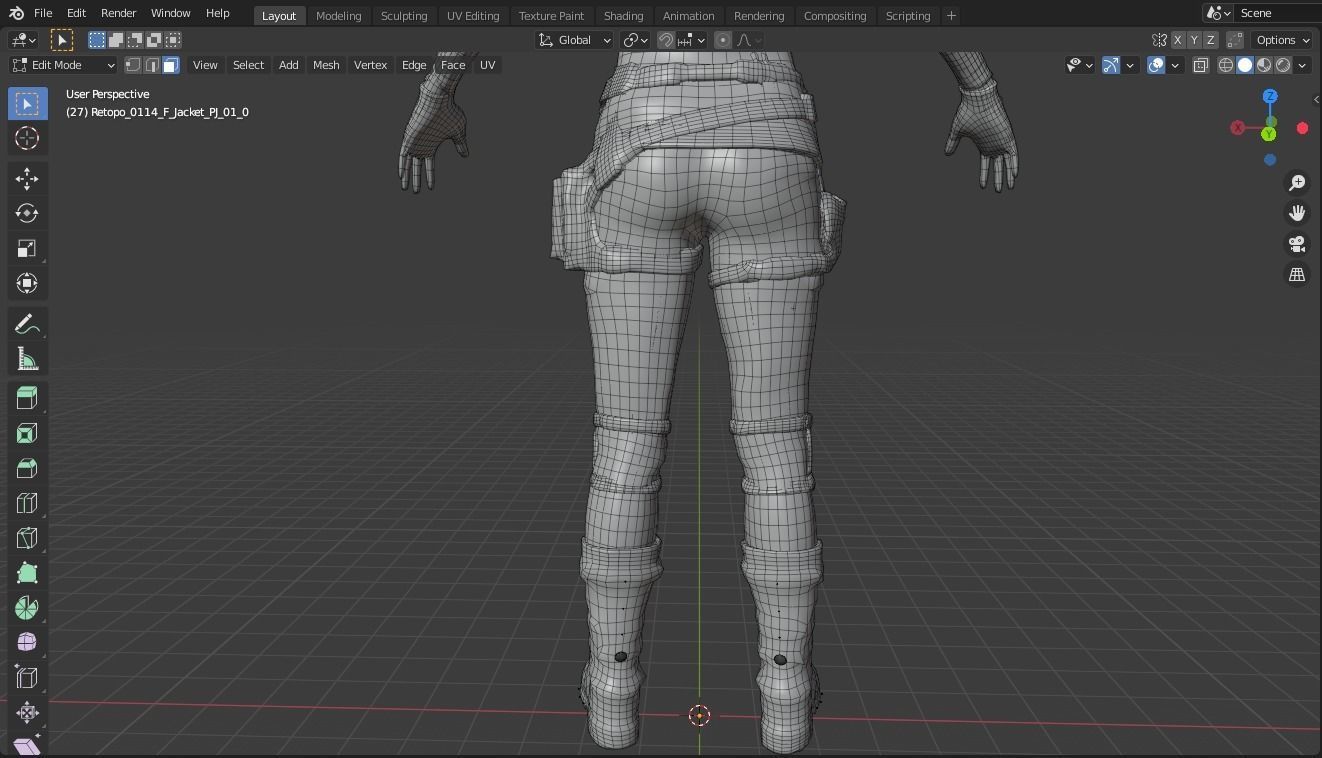
Task: Open the Mesh menu
Action: [x=326, y=65]
